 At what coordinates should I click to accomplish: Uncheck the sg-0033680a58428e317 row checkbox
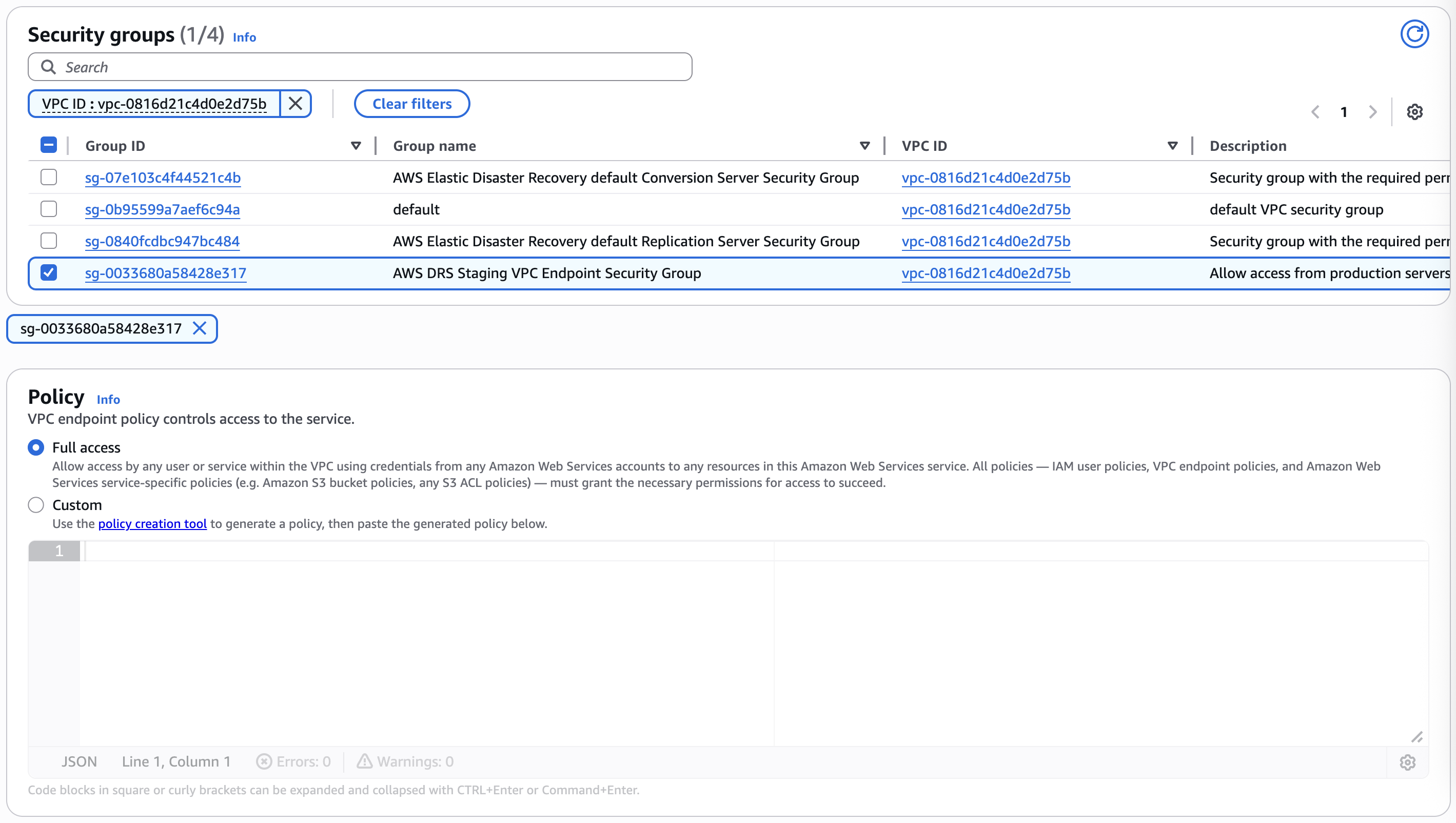click(x=49, y=273)
